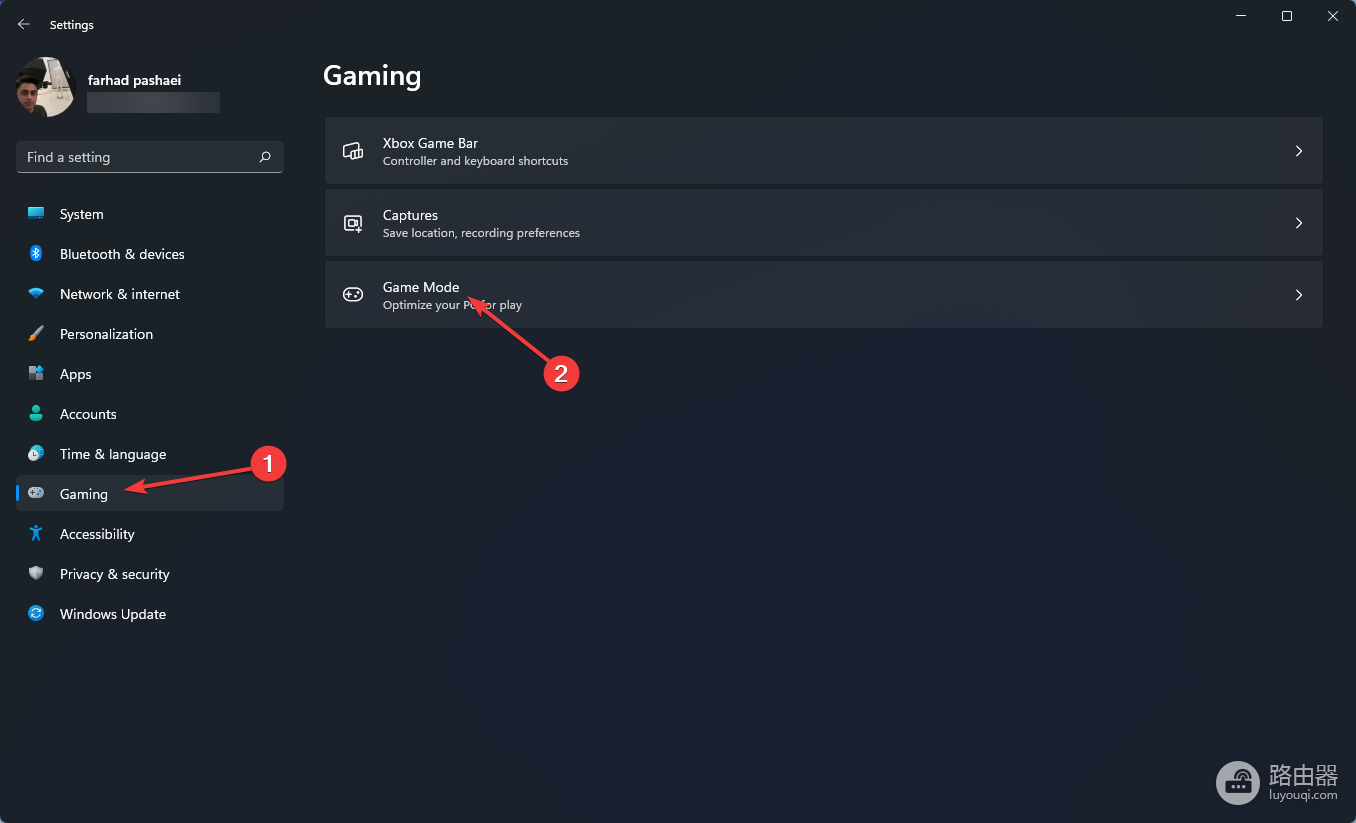
Task: Click the Find a setting search field
Action: pos(150,157)
